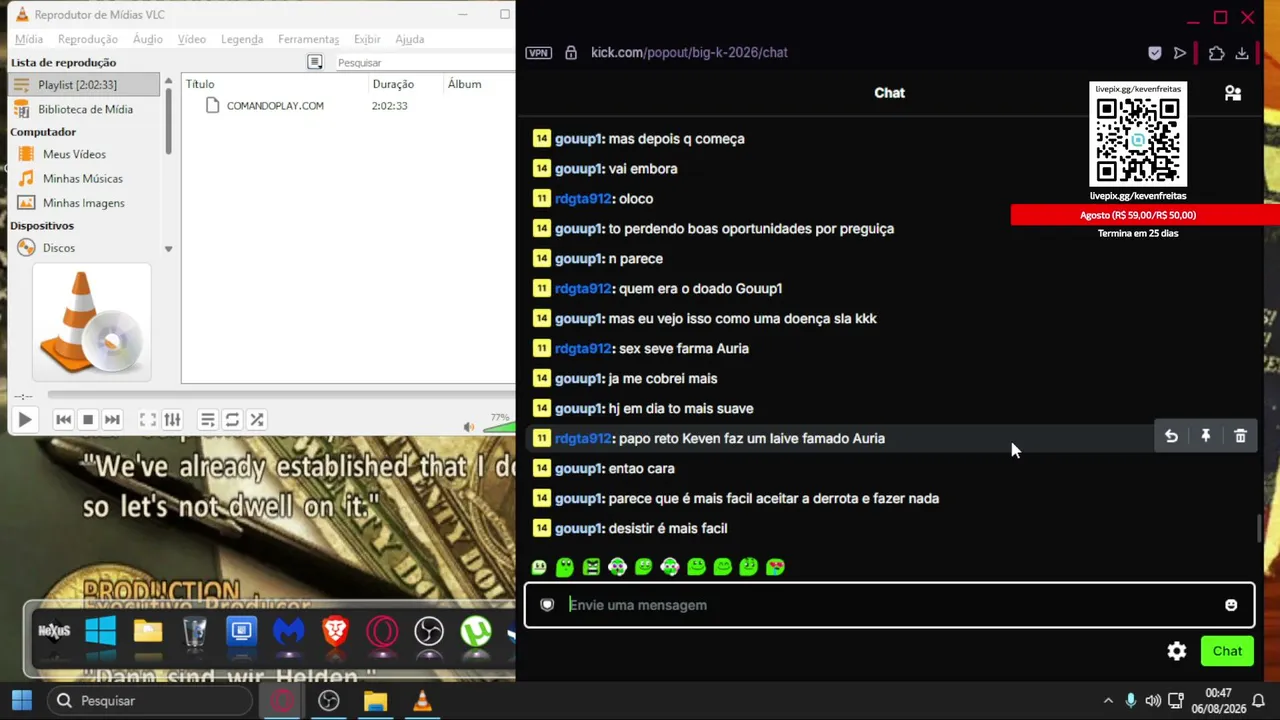Open the Legenda menu in VLC

point(242,39)
